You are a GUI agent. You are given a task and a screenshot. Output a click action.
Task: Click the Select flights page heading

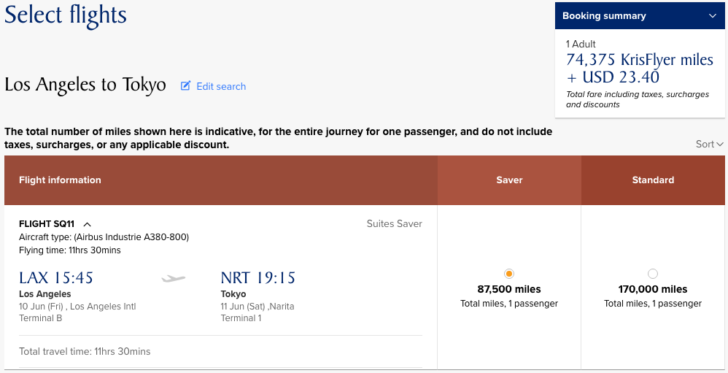pos(65,15)
